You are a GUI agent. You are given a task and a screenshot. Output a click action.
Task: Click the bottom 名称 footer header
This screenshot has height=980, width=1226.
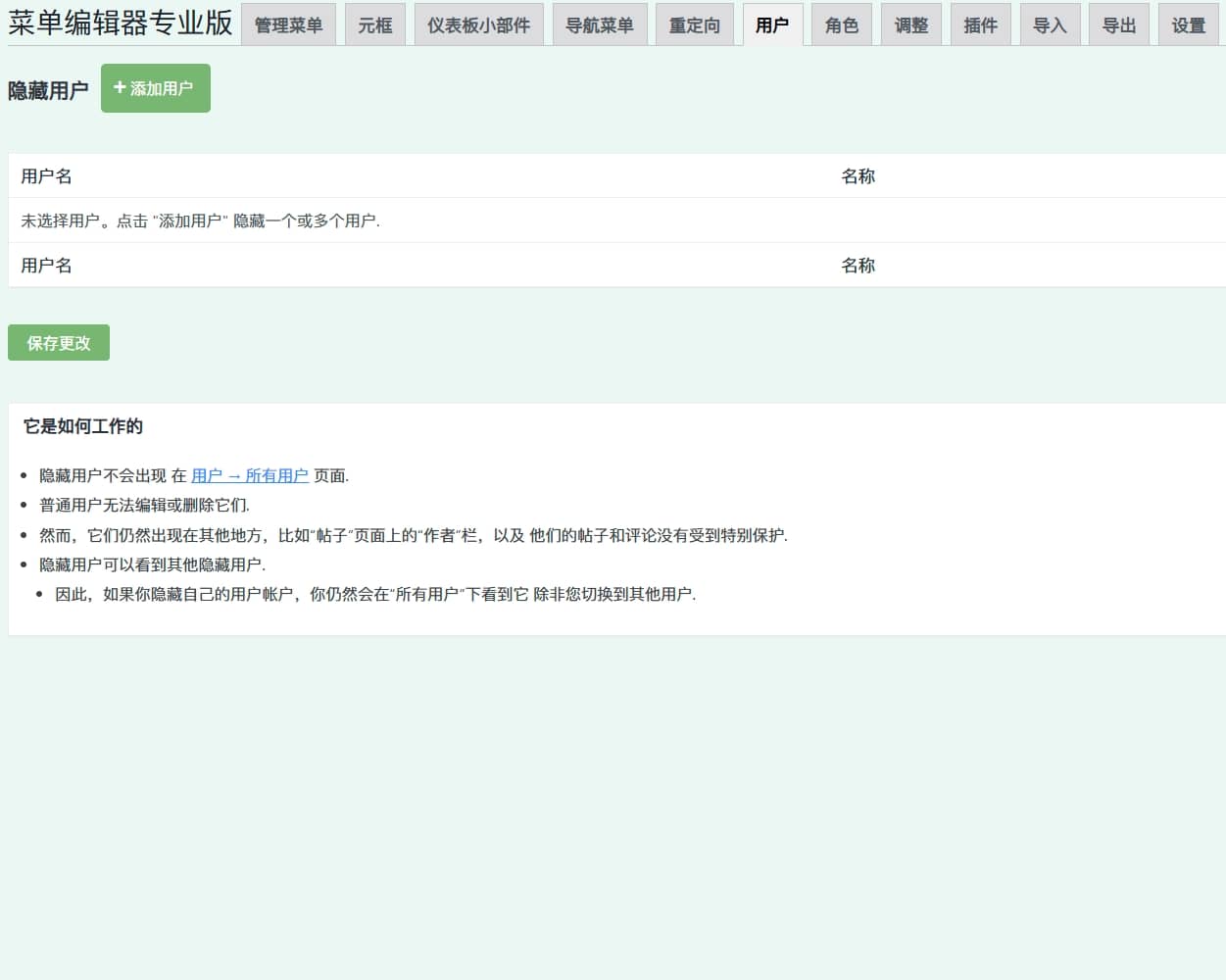pyautogui.click(x=858, y=266)
